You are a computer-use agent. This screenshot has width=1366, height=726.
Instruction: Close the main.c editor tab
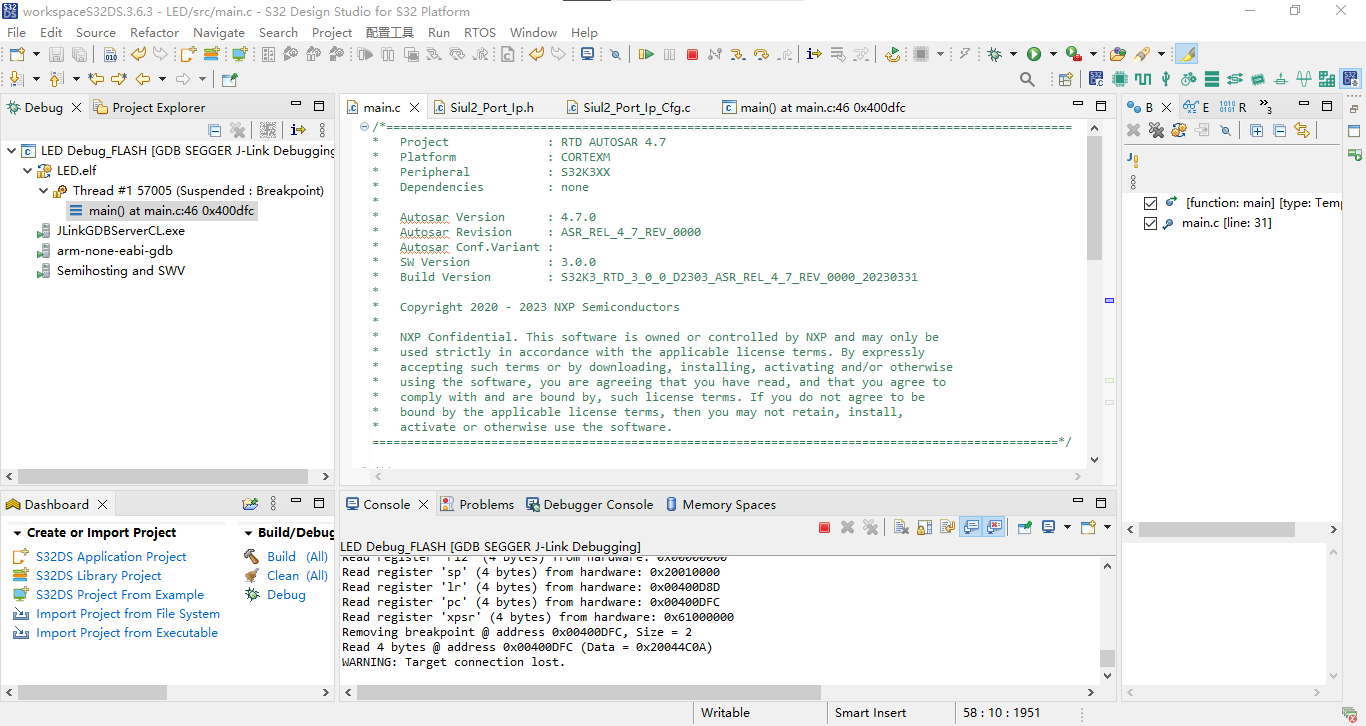click(x=413, y=107)
